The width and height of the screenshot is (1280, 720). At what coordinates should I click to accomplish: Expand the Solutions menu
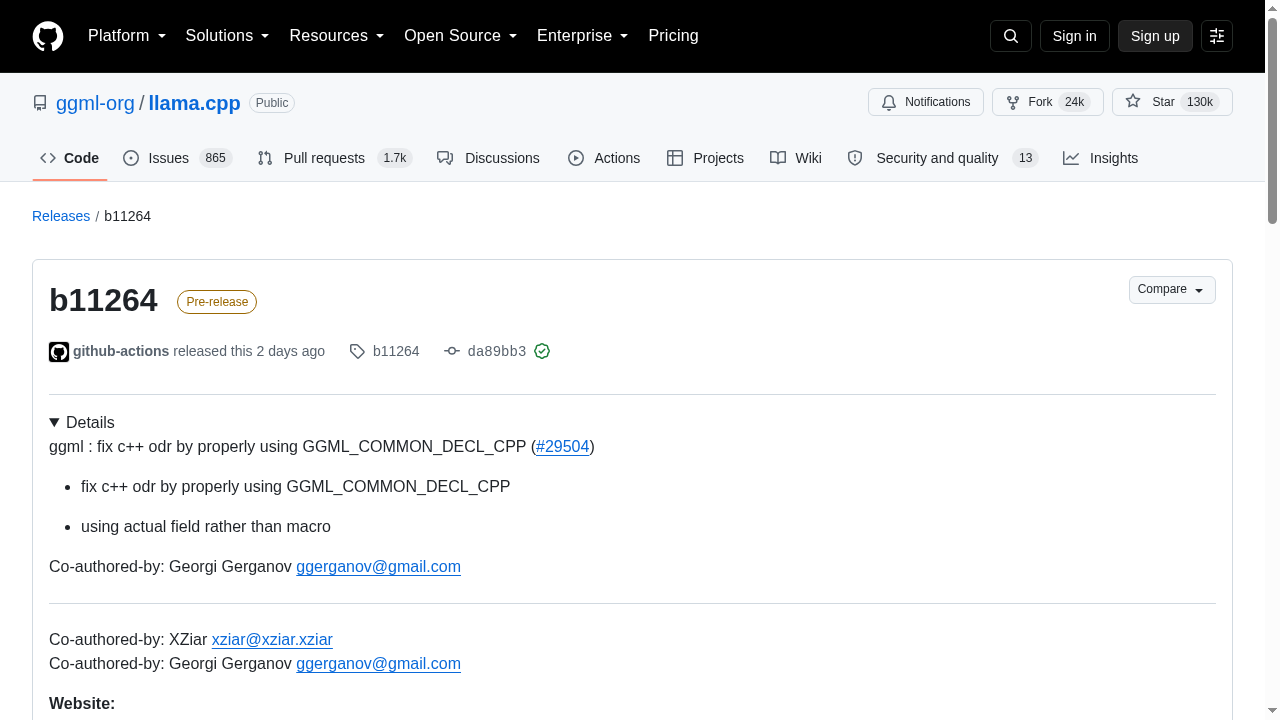click(228, 36)
